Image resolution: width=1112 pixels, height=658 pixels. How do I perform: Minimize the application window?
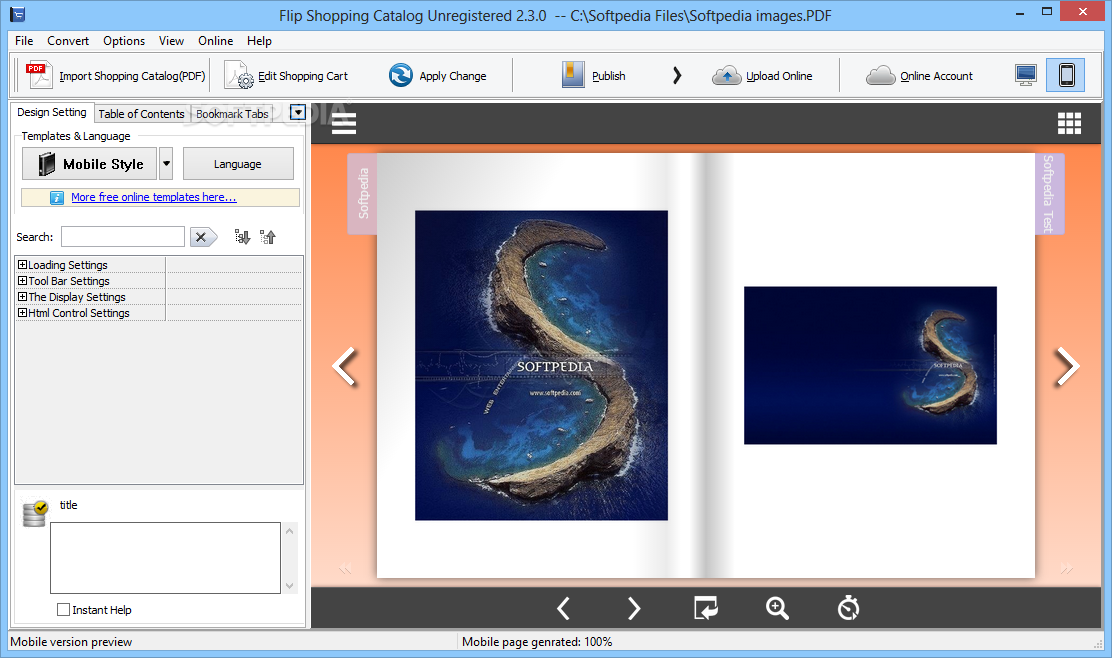click(x=1020, y=11)
